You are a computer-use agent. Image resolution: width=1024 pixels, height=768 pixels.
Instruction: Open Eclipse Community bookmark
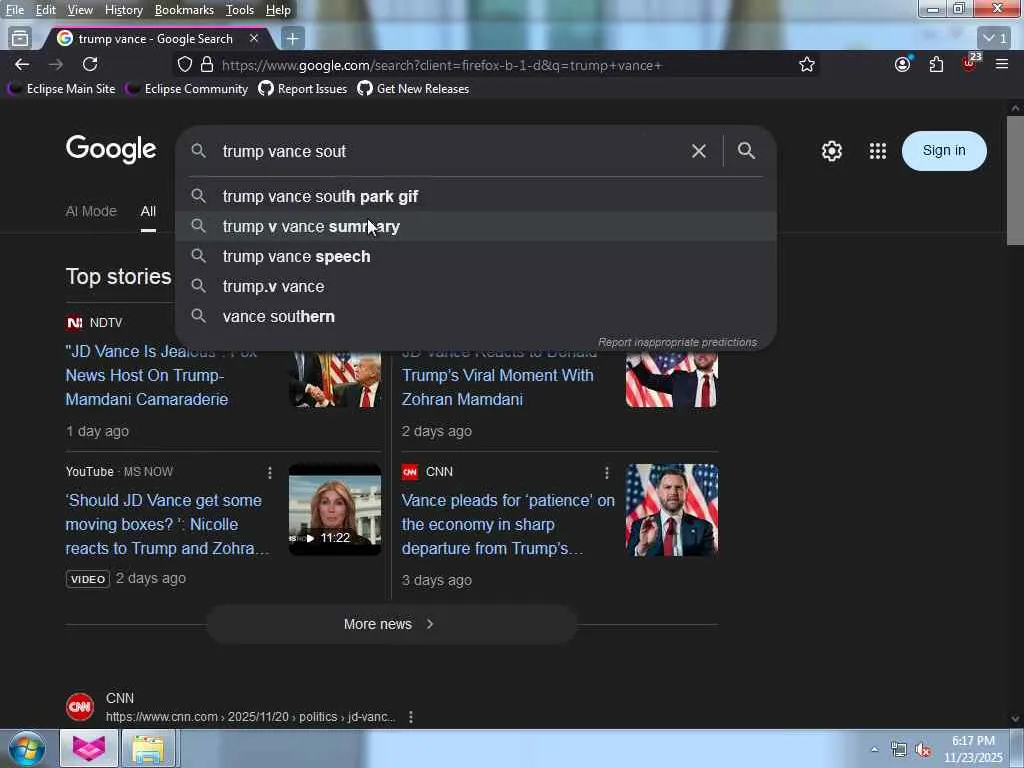click(187, 89)
